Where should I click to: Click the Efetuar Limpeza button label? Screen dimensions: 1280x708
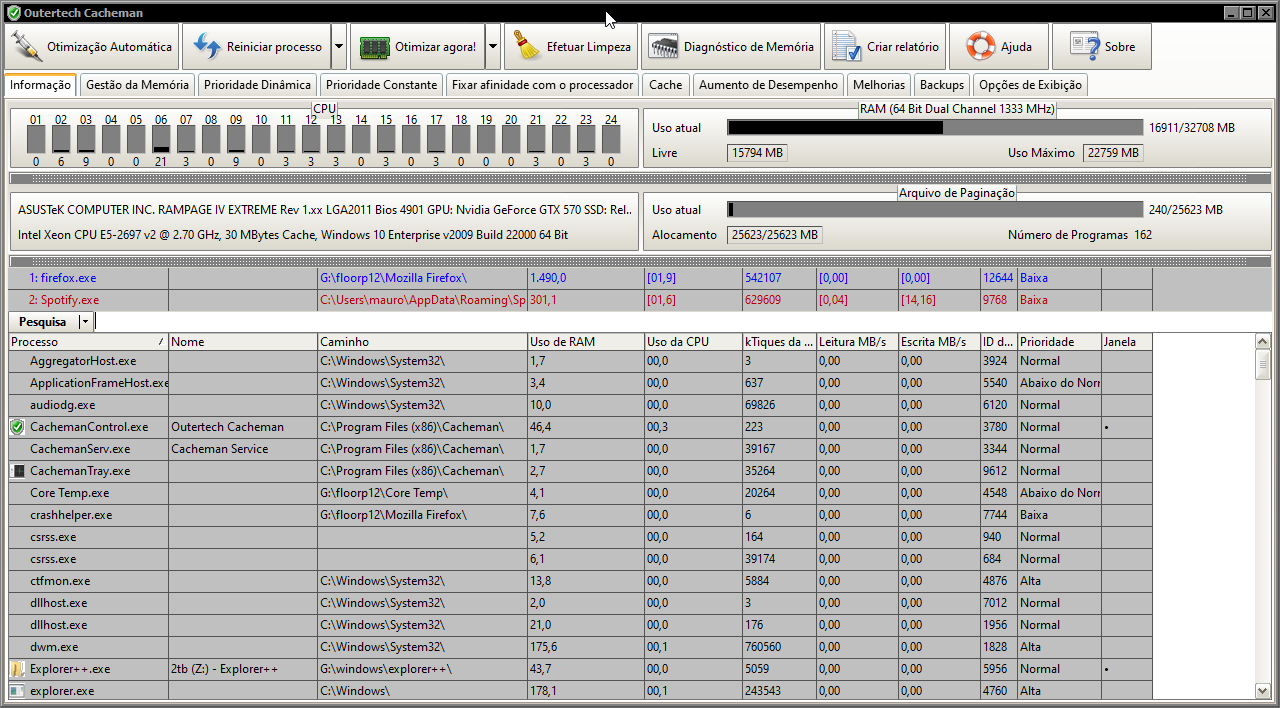point(589,47)
